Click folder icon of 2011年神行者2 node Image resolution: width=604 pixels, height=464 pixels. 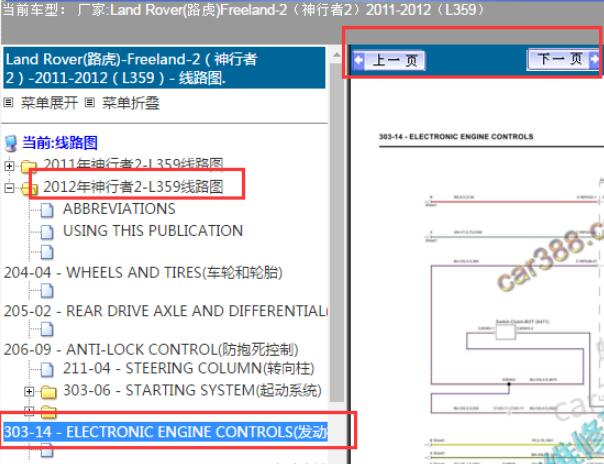click(x=29, y=166)
